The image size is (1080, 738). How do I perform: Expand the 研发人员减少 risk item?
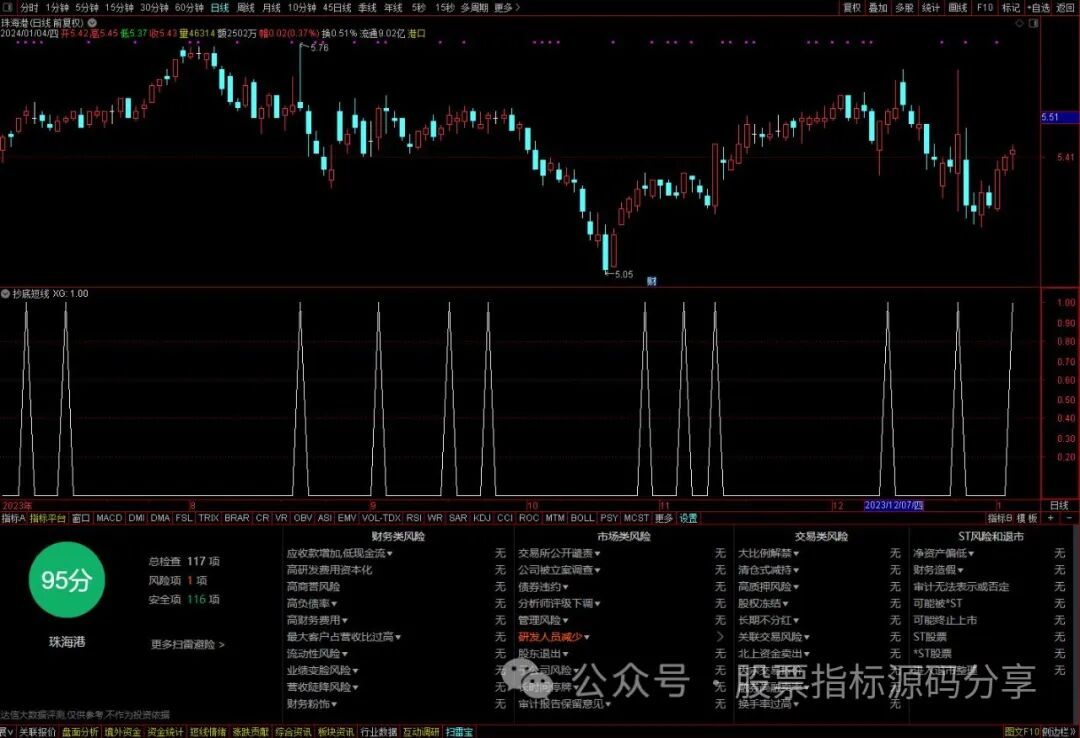pos(554,637)
